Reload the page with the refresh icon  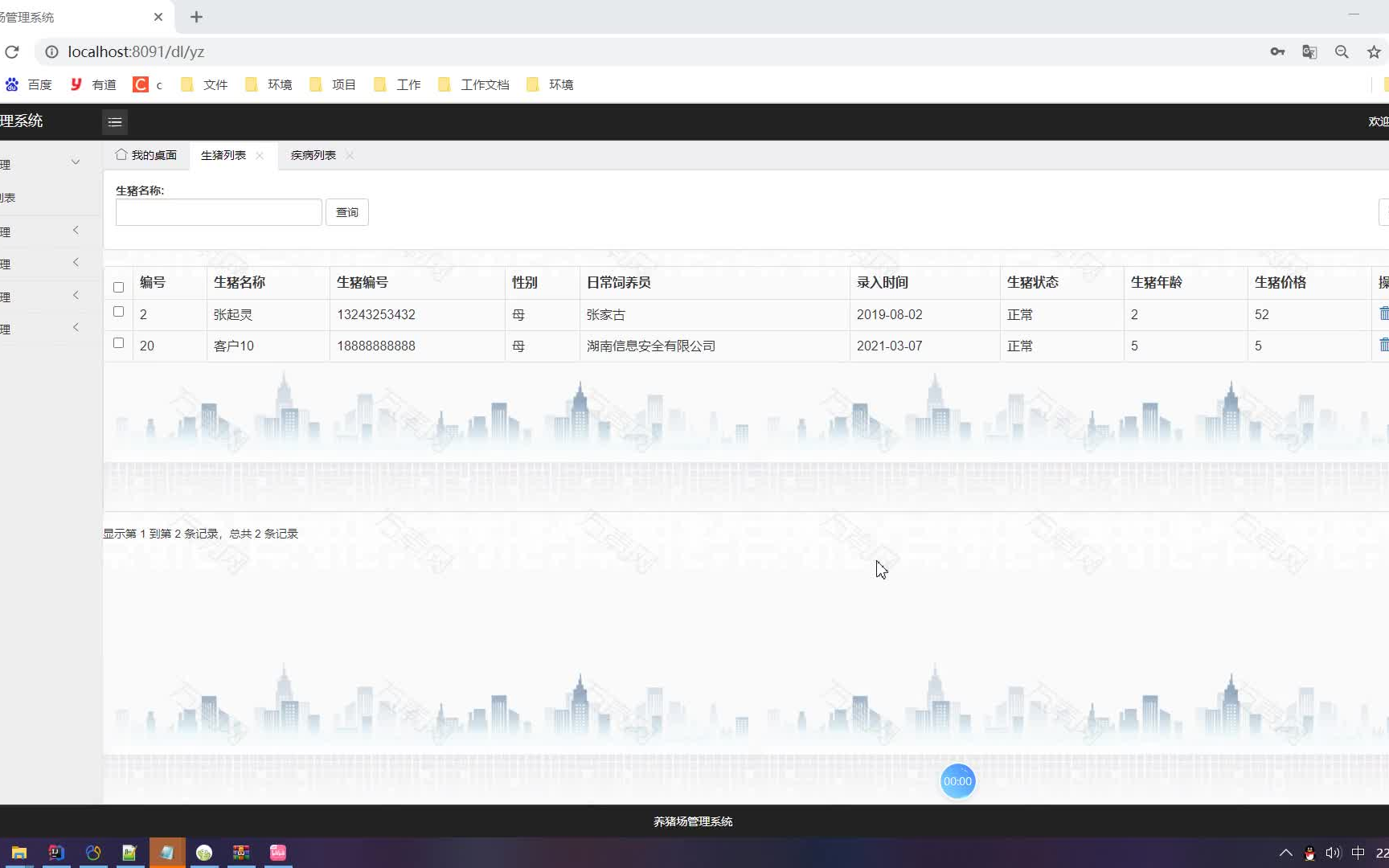(x=12, y=52)
